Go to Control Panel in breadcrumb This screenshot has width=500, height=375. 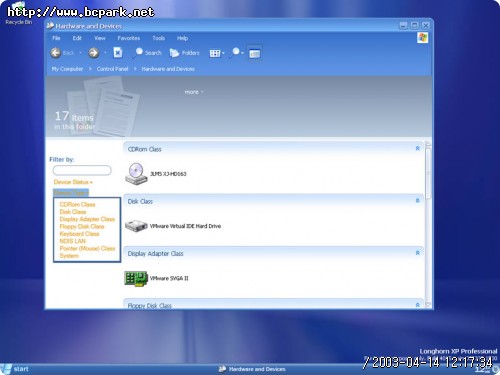(112, 69)
